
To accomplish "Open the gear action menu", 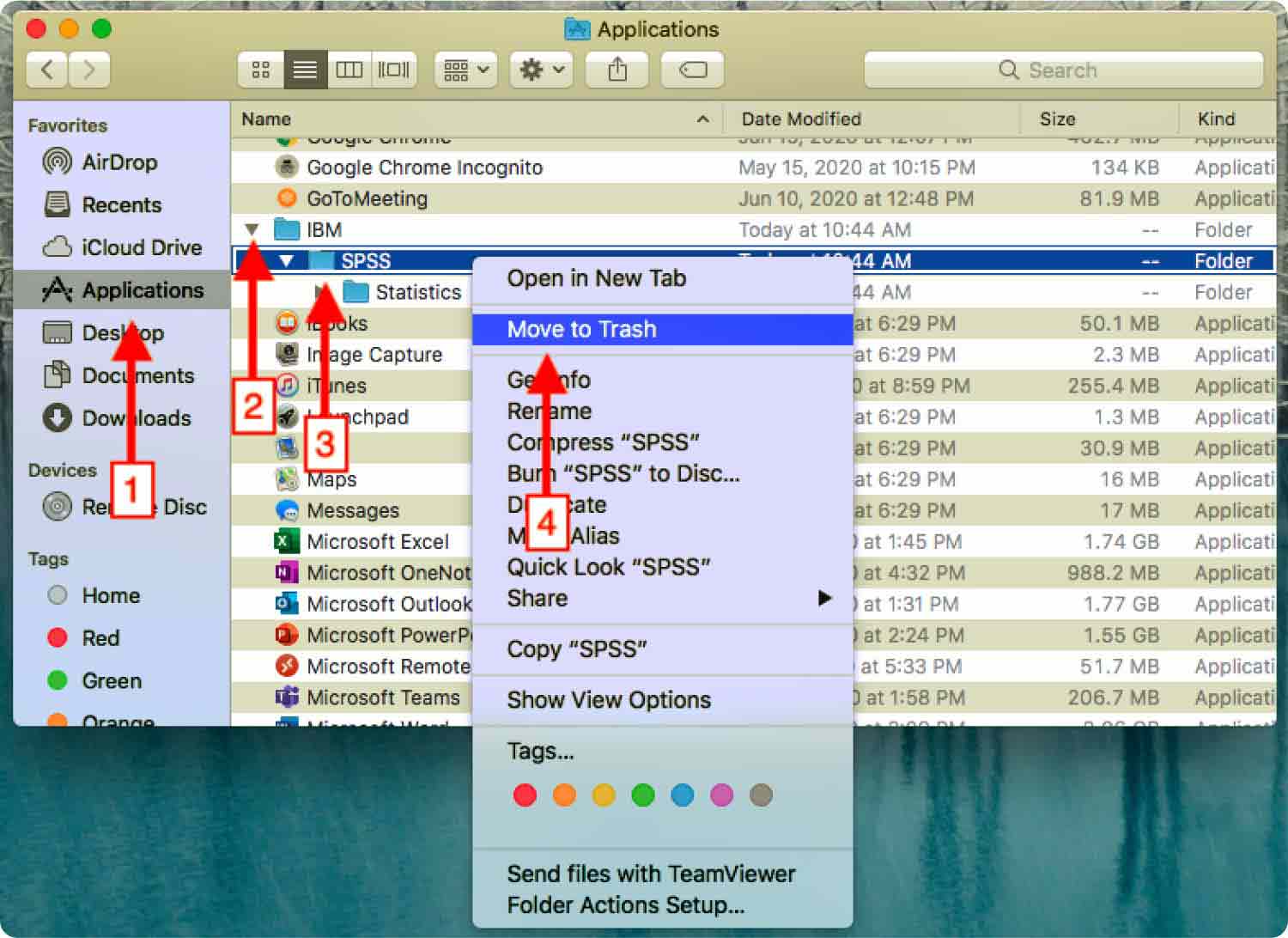I will (542, 70).
